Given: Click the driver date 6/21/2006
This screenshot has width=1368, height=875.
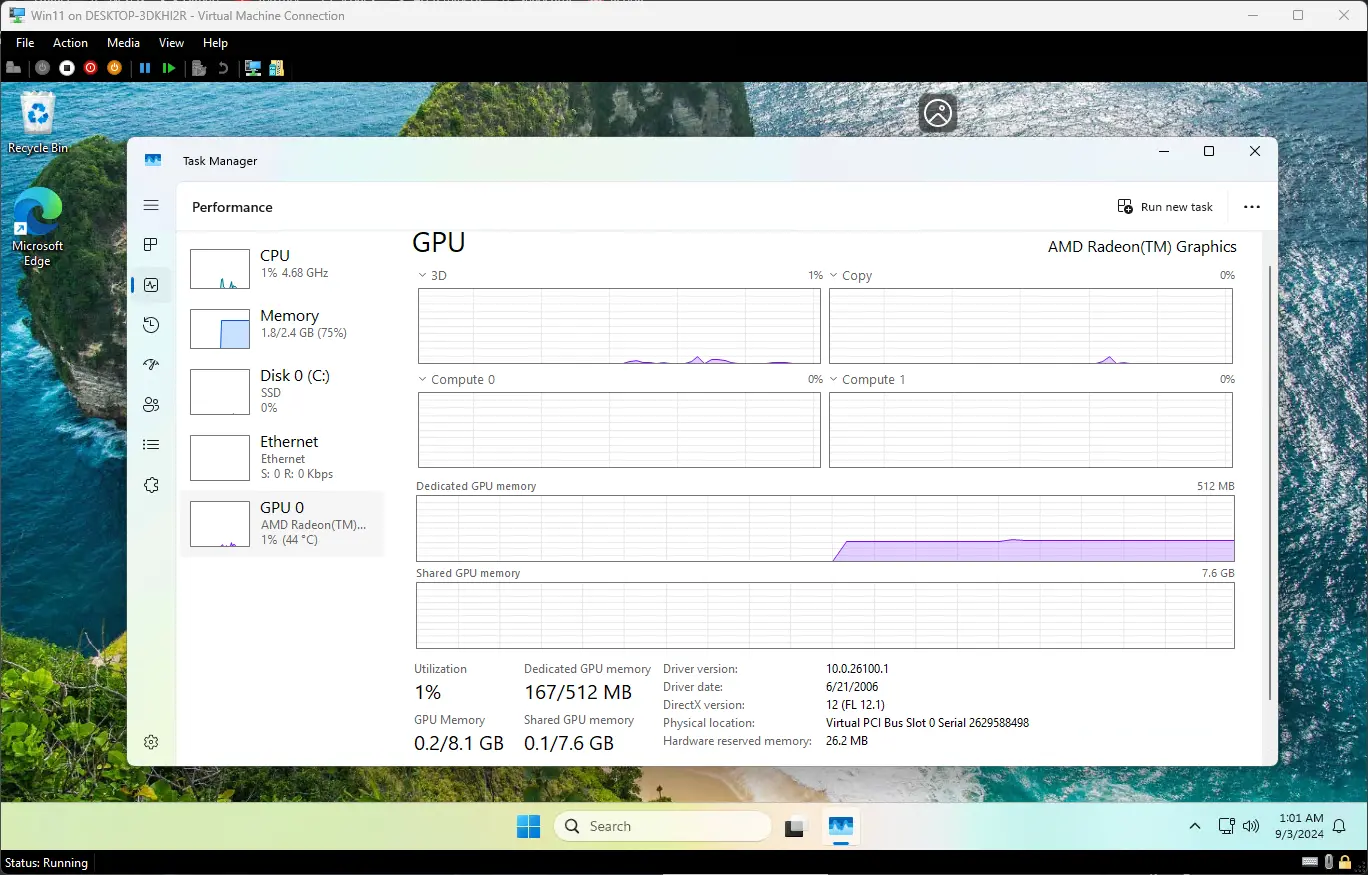Looking at the screenshot, I should click(850, 687).
